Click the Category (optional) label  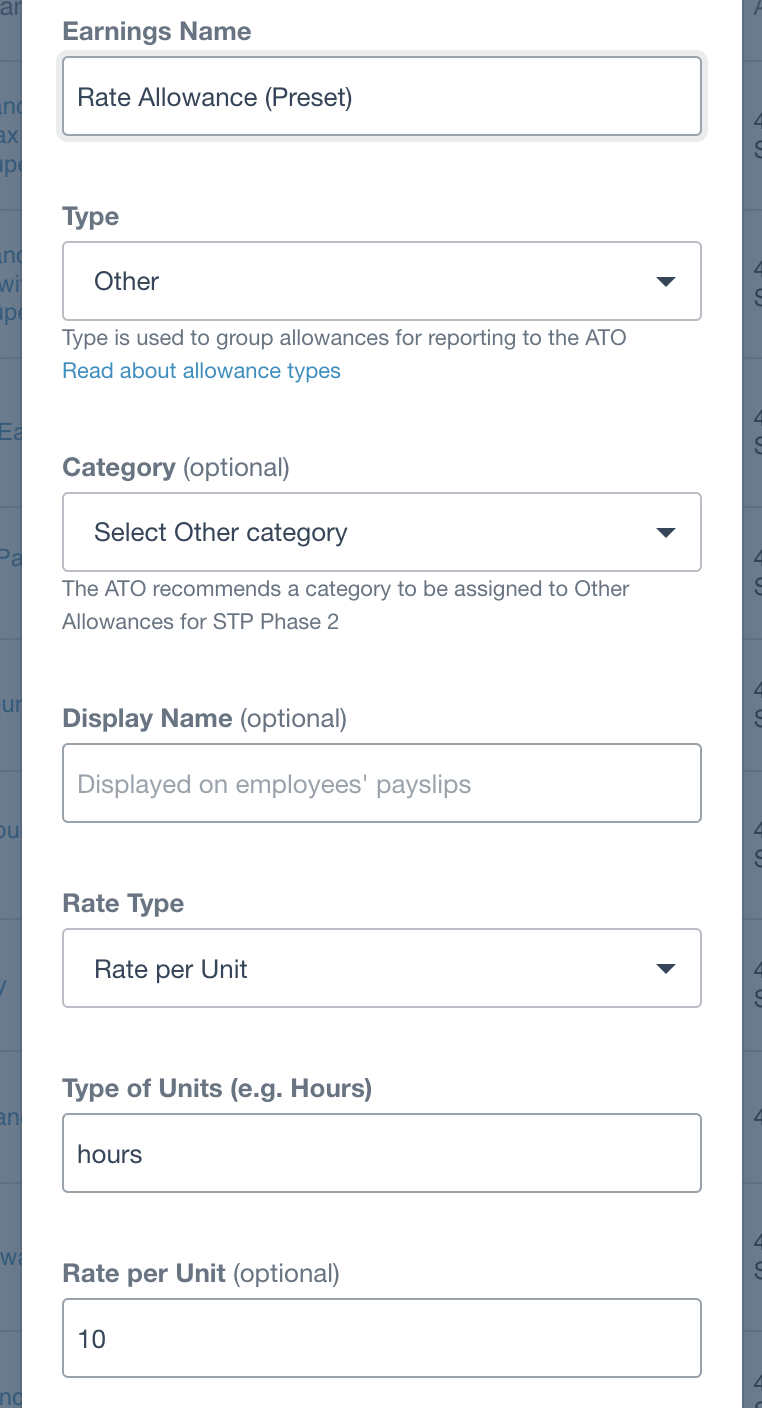tap(175, 468)
